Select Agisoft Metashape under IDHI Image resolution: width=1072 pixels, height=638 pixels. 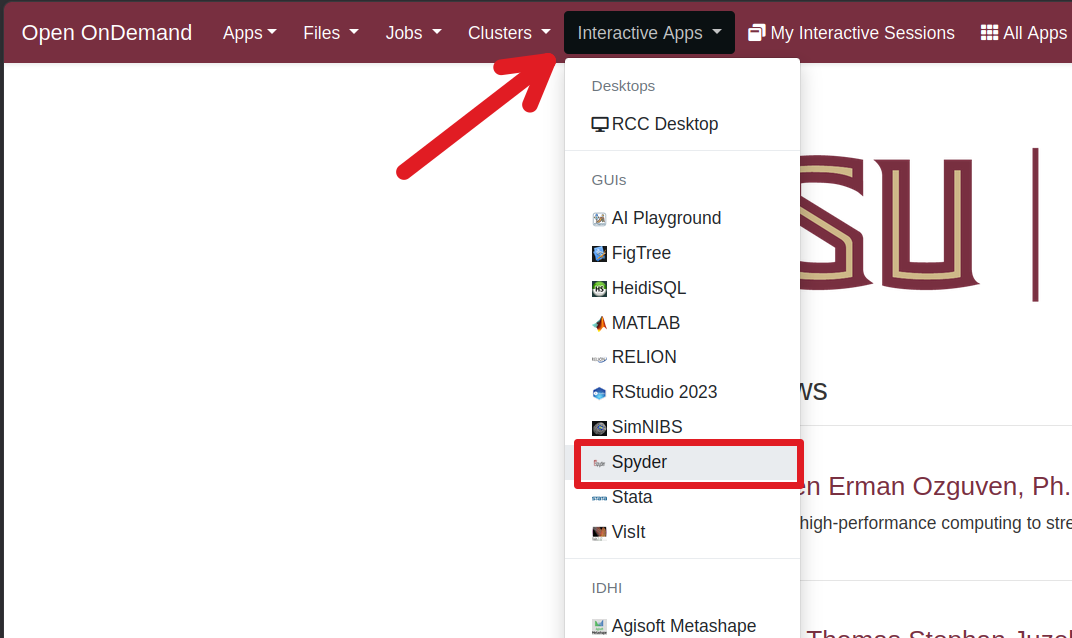[x=682, y=626]
